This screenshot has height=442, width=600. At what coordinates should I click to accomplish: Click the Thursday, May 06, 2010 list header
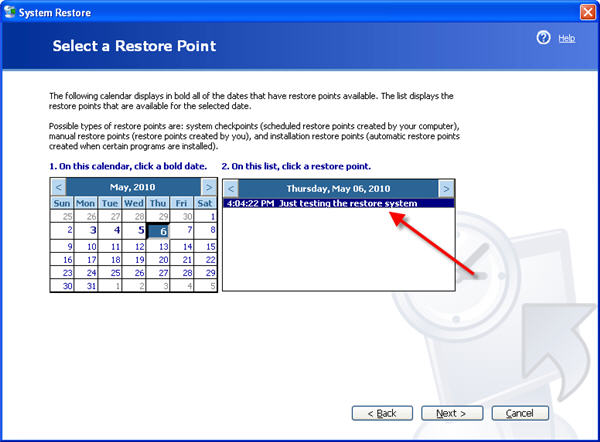[x=337, y=188]
